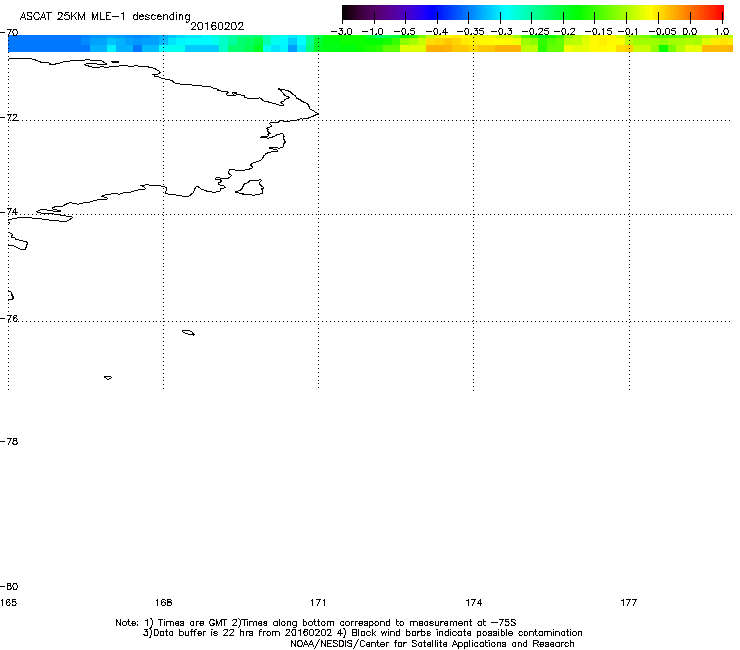
Task: Click the -0.4 colorbar label
Action: pyautogui.click(x=437, y=32)
